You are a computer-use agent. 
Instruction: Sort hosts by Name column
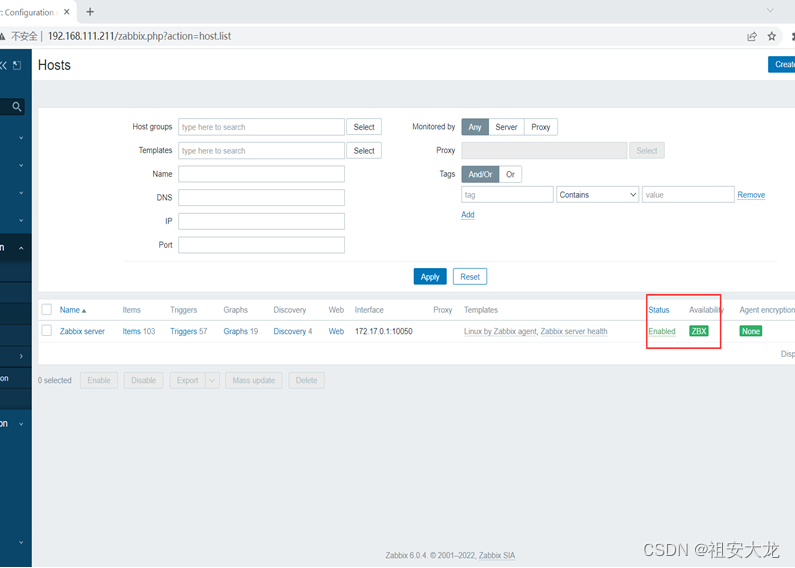[x=73, y=310]
